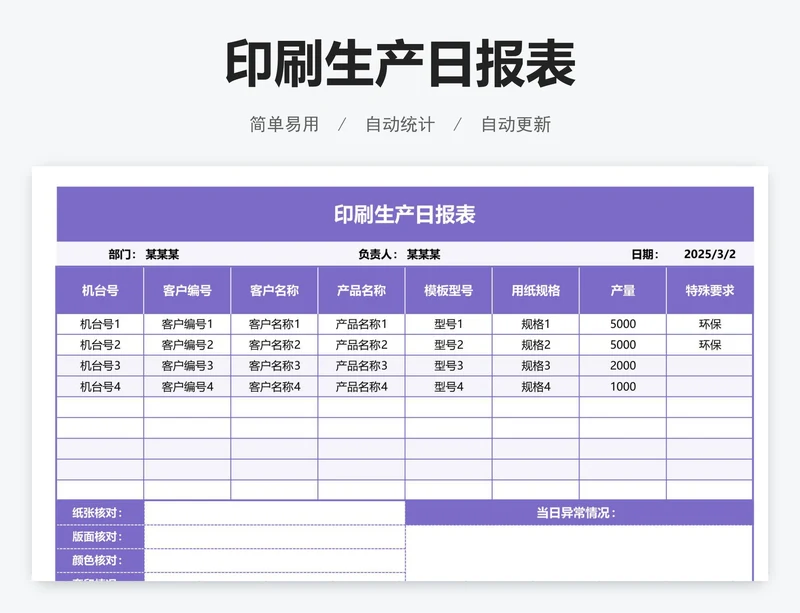The height and width of the screenshot is (613, 800).
Task: Click the cell '客户名称4'
Action: pyautogui.click(x=274, y=387)
